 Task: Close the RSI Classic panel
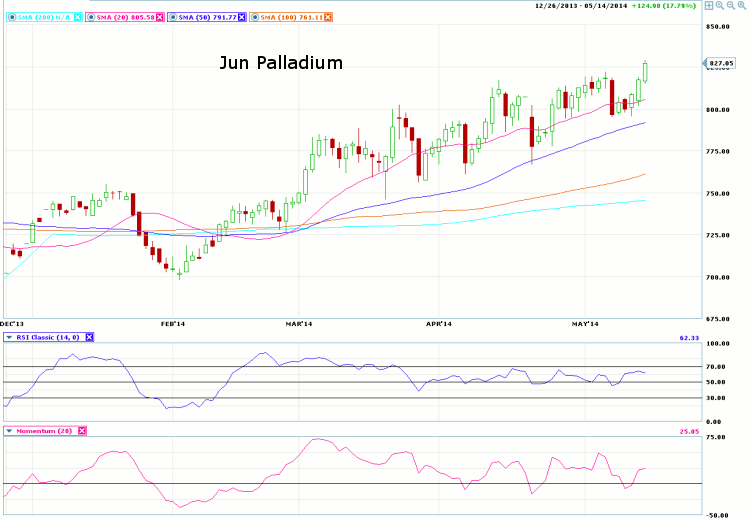89,337
